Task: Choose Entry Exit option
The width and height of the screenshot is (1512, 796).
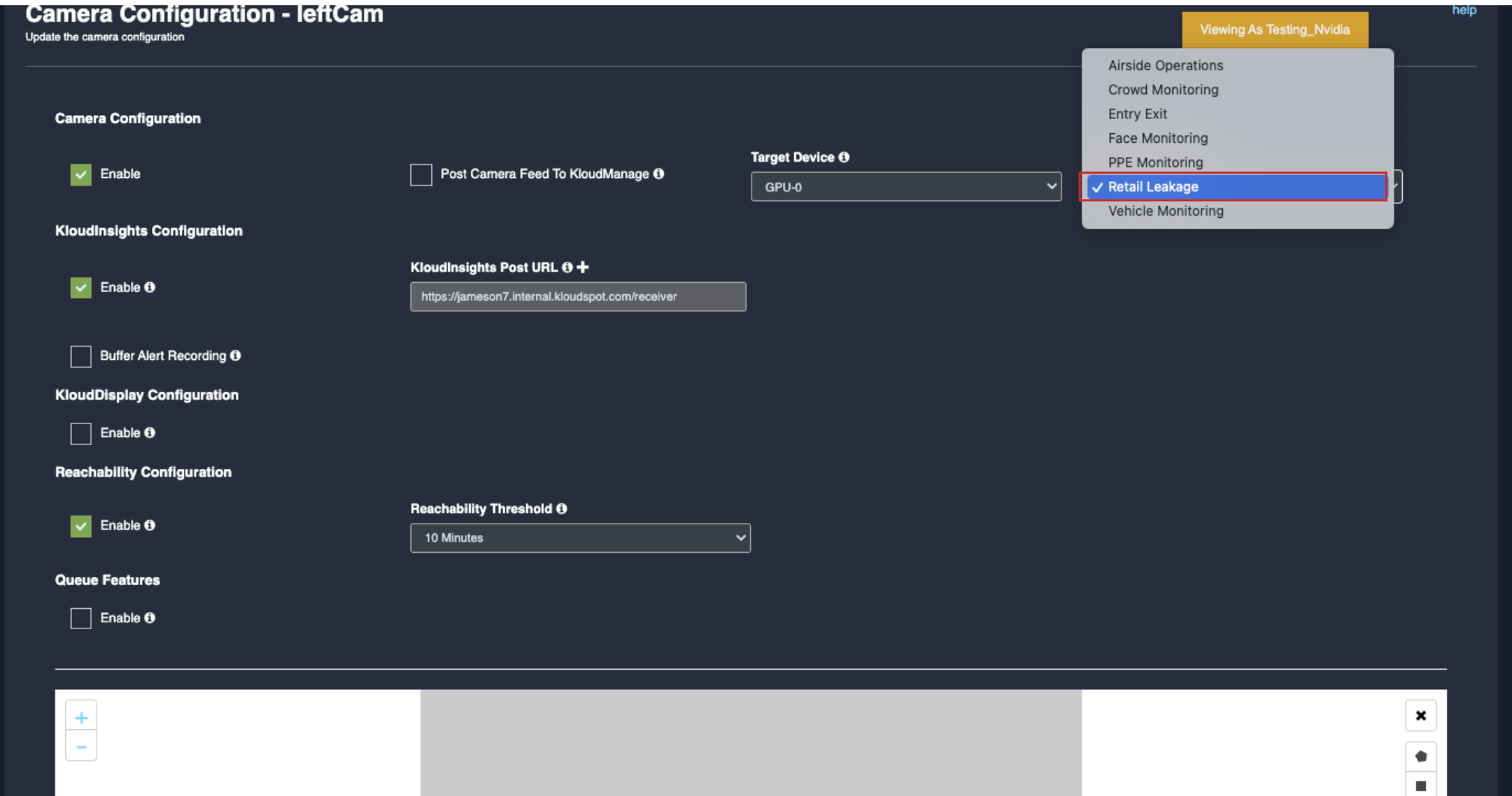Action: (x=1237, y=114)
